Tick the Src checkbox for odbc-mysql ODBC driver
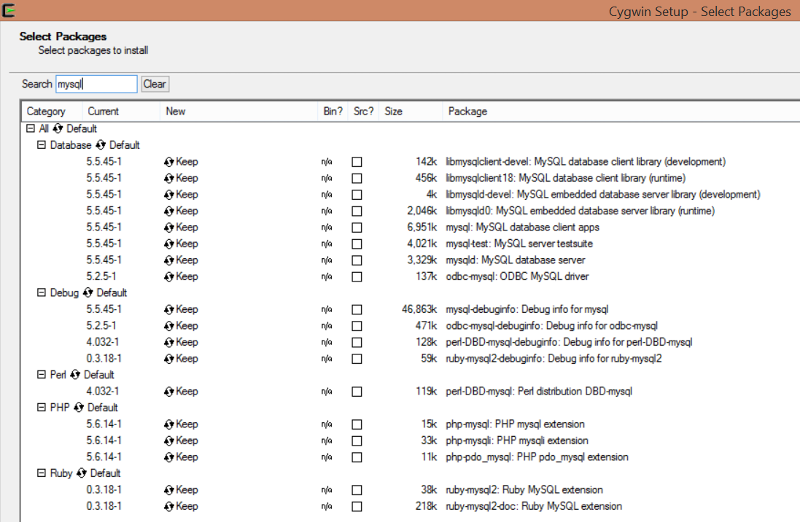Image resolution: width=800 pixels, height=522 pixels. (357, 277)
